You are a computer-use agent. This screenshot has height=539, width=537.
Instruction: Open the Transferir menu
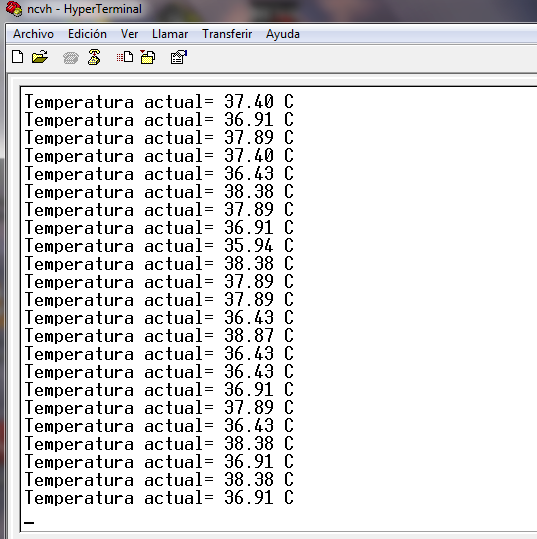point(227,34)
